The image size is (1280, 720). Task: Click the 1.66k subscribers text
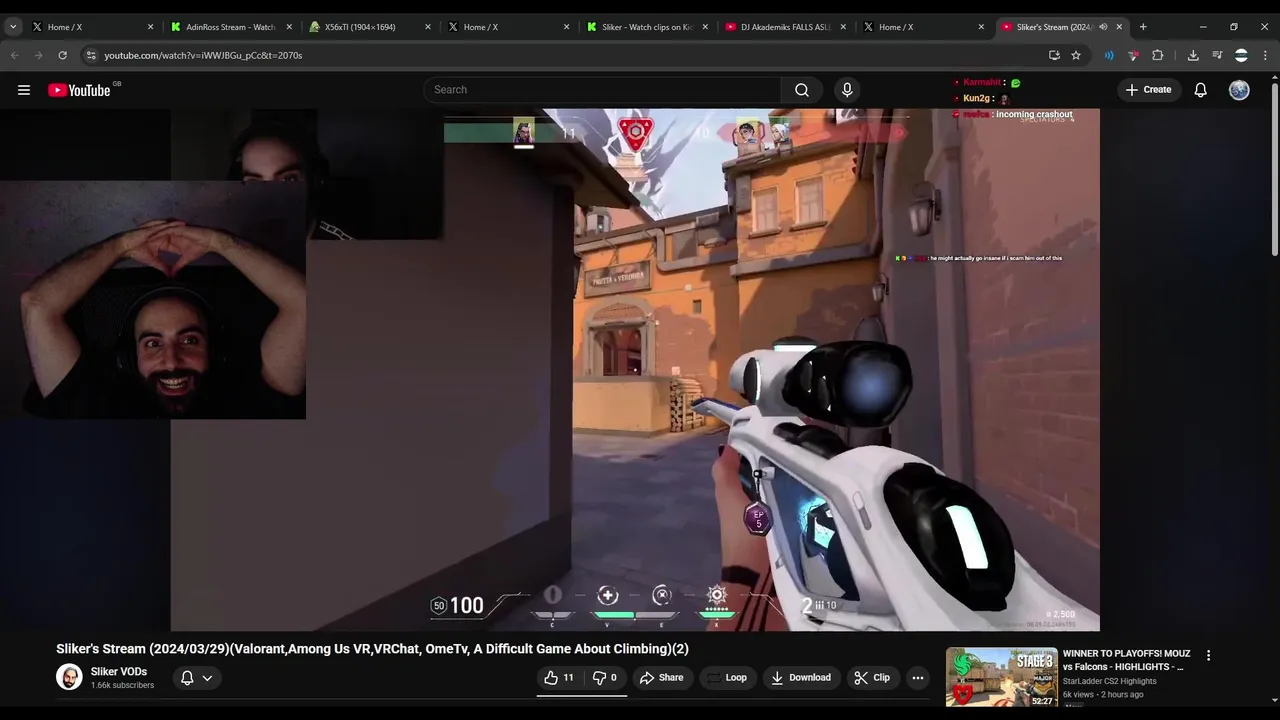122,686
